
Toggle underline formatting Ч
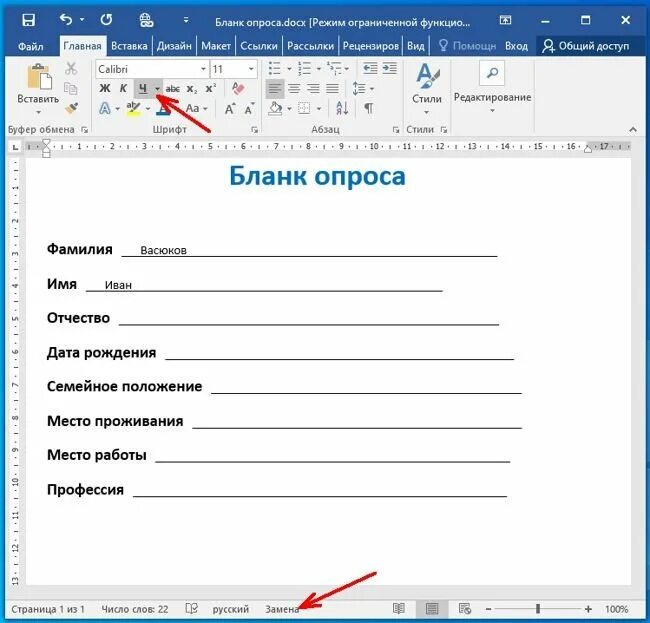coord(143,88)
